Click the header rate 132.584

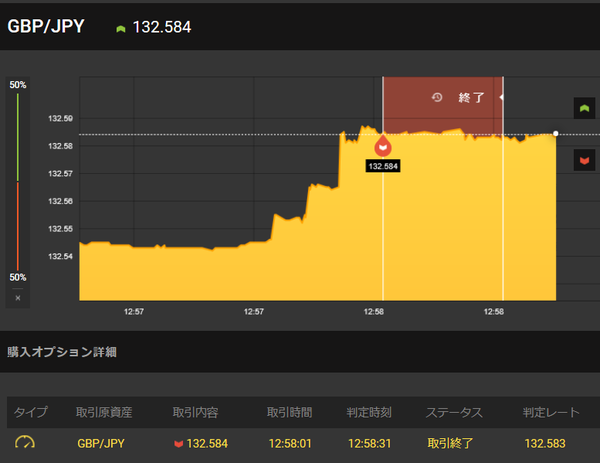pyautogui.click(x=161, y=27)
